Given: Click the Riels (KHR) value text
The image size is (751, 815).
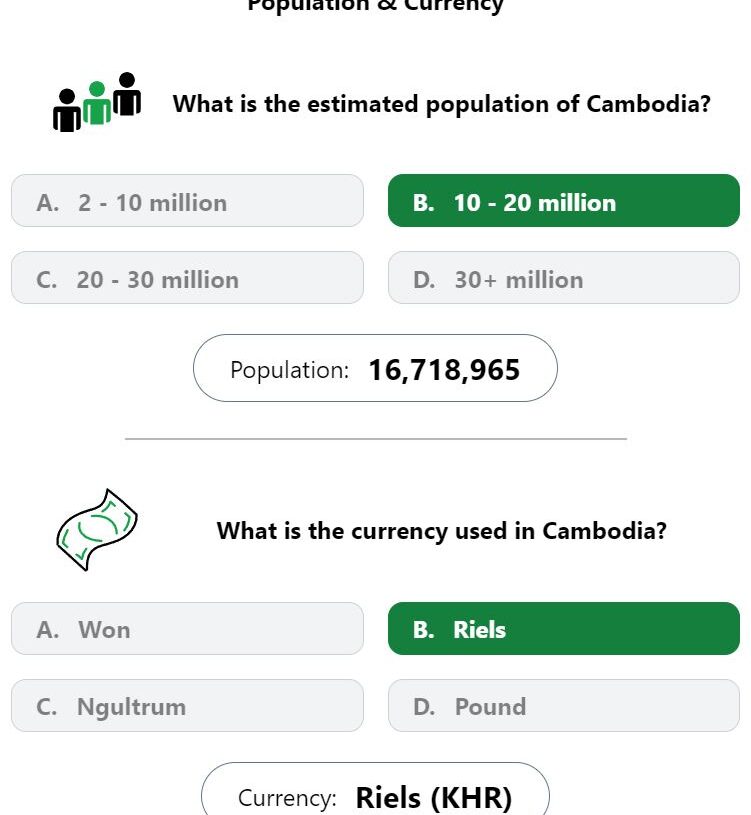Looking at the screenshot, I should coord(434,798).
